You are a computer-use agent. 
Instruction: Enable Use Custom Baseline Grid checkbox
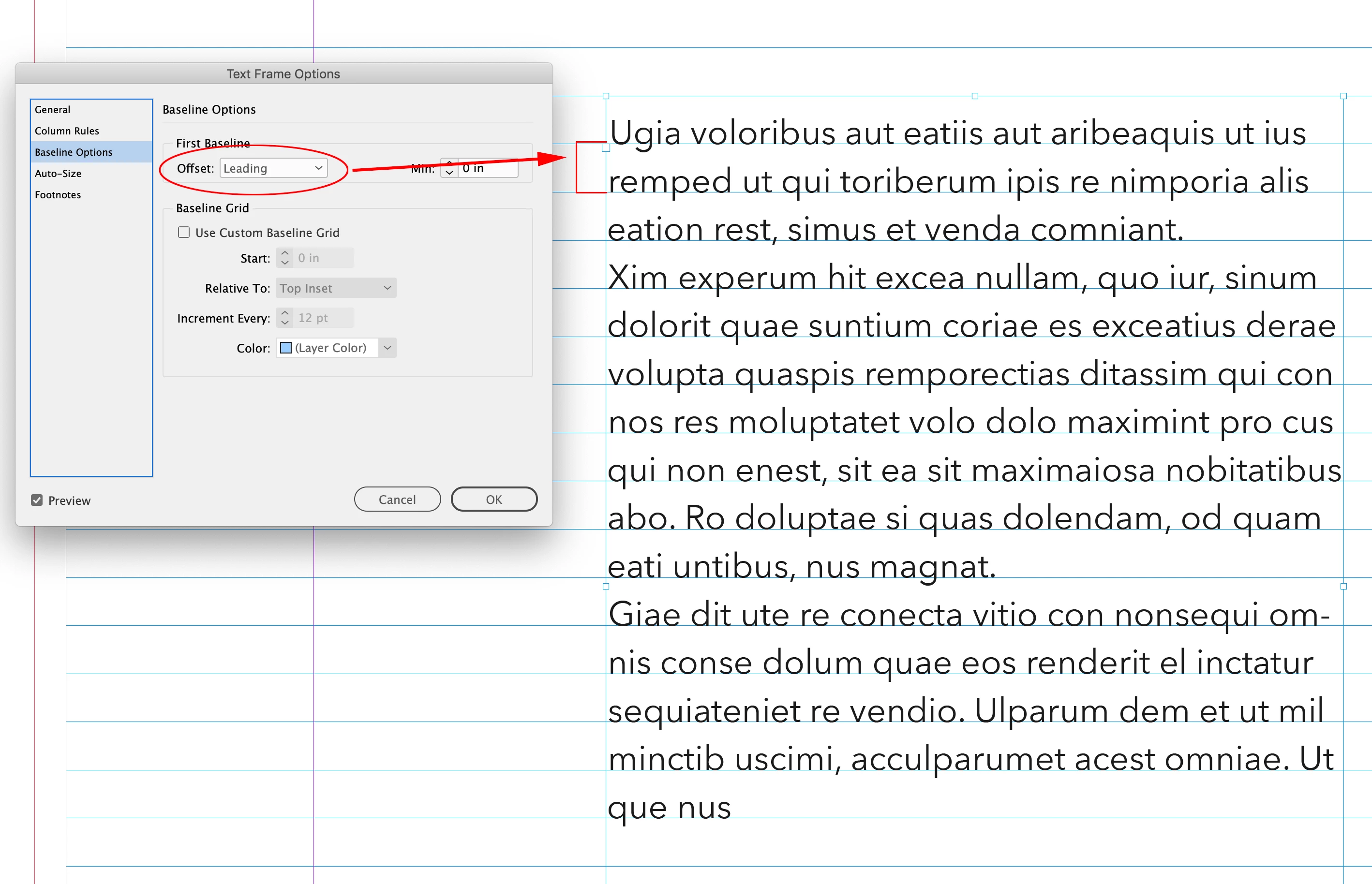[184, 233]
